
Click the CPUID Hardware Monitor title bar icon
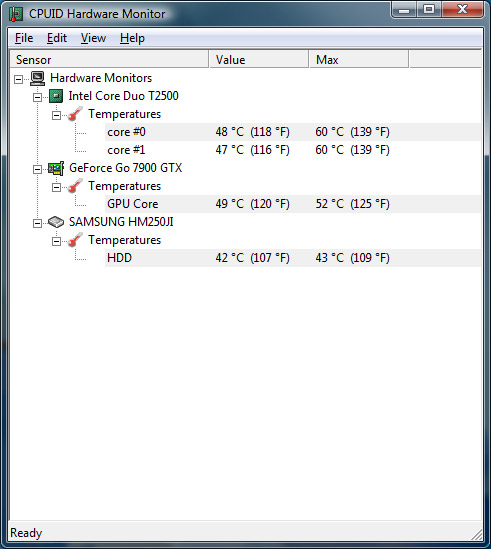pyautogui.click(x=16, y=14)
